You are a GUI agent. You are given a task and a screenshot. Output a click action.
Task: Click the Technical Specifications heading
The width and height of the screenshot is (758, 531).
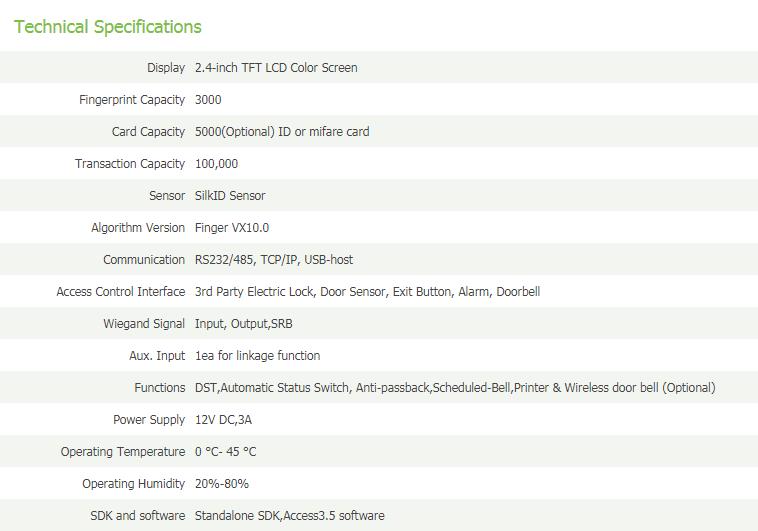(x=107, y=27)
